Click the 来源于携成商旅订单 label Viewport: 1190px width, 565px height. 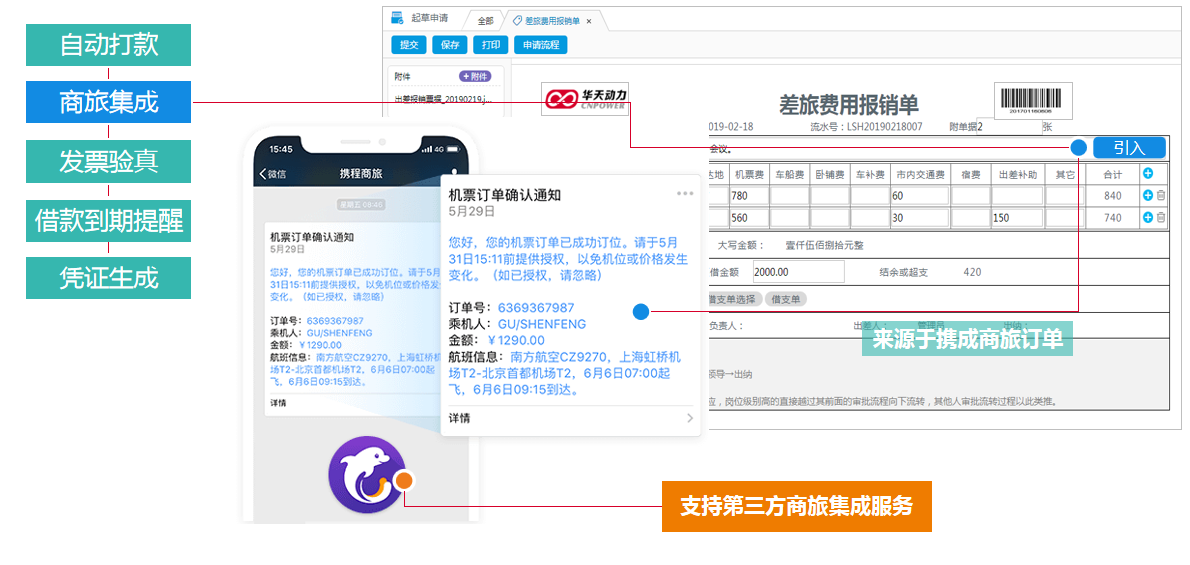tap(967, 339)
